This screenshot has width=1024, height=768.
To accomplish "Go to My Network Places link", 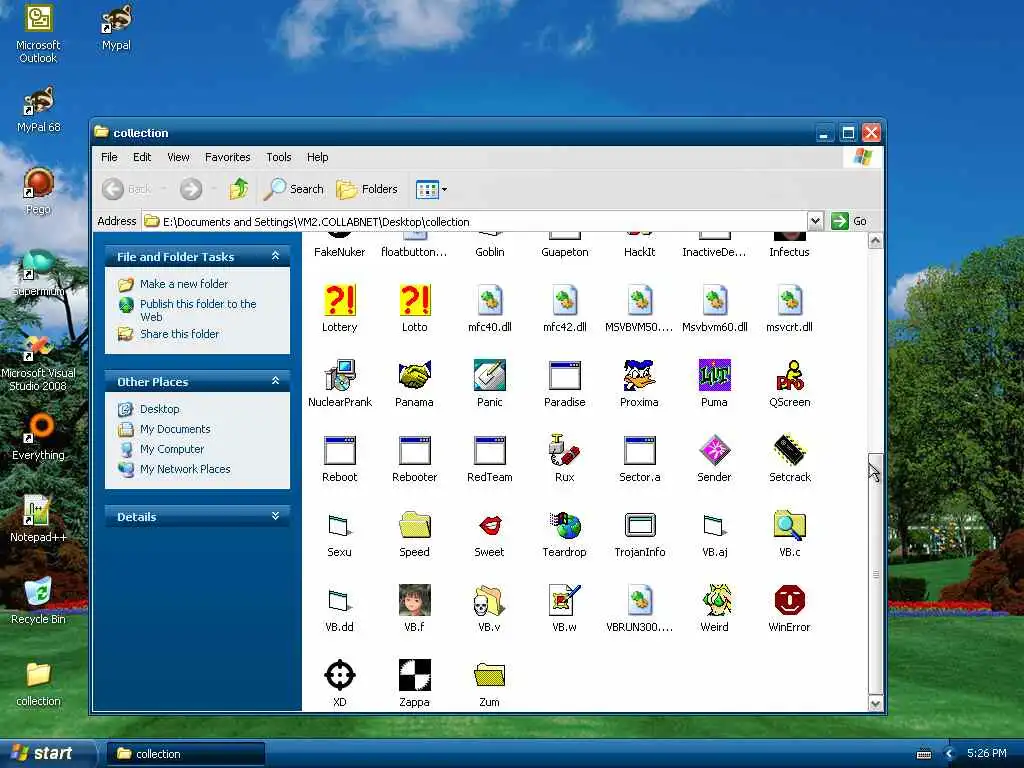I will tap(185, 469).
